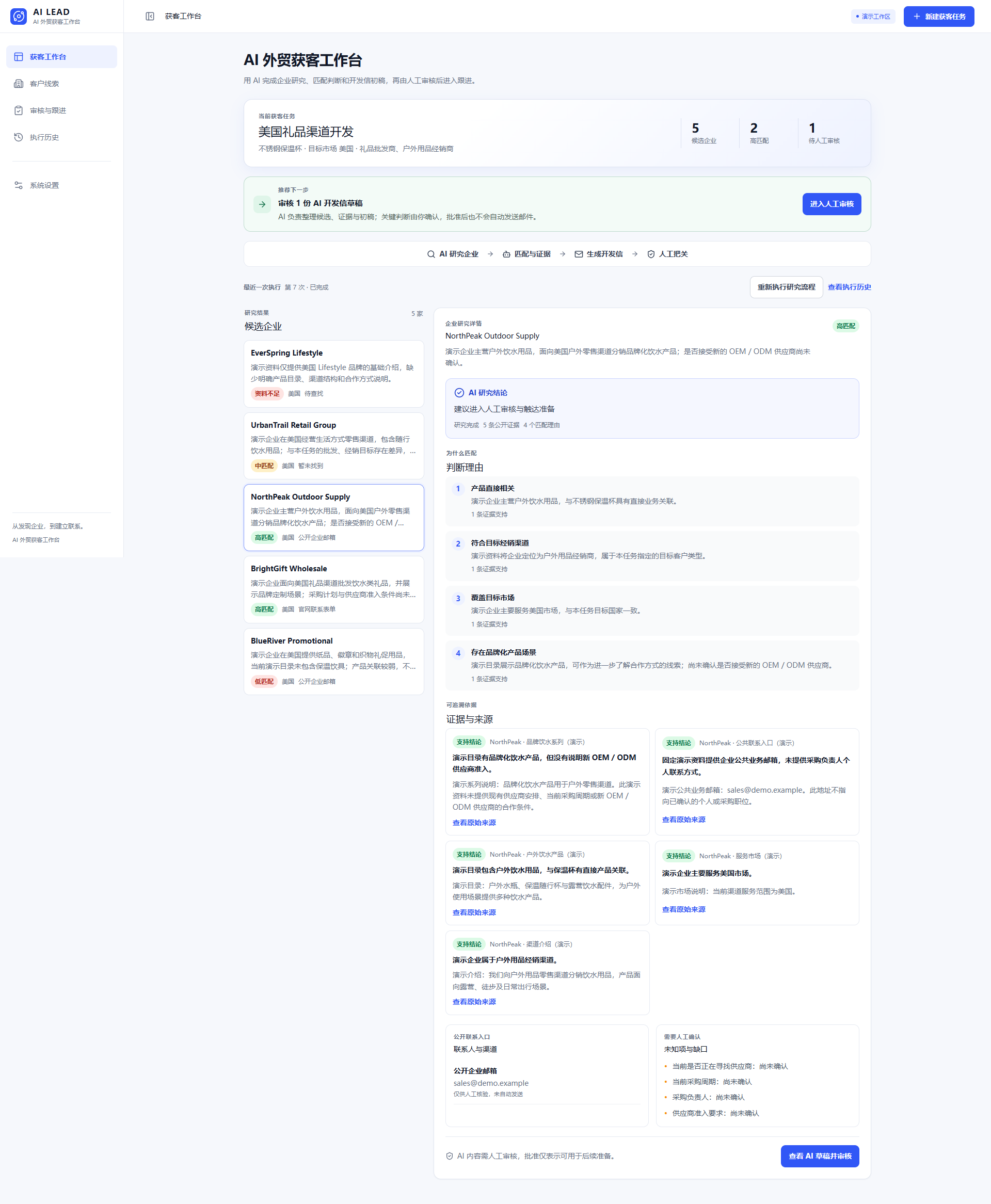Click the 中匹配 tag on UrbanTrail card

(264, 466)
